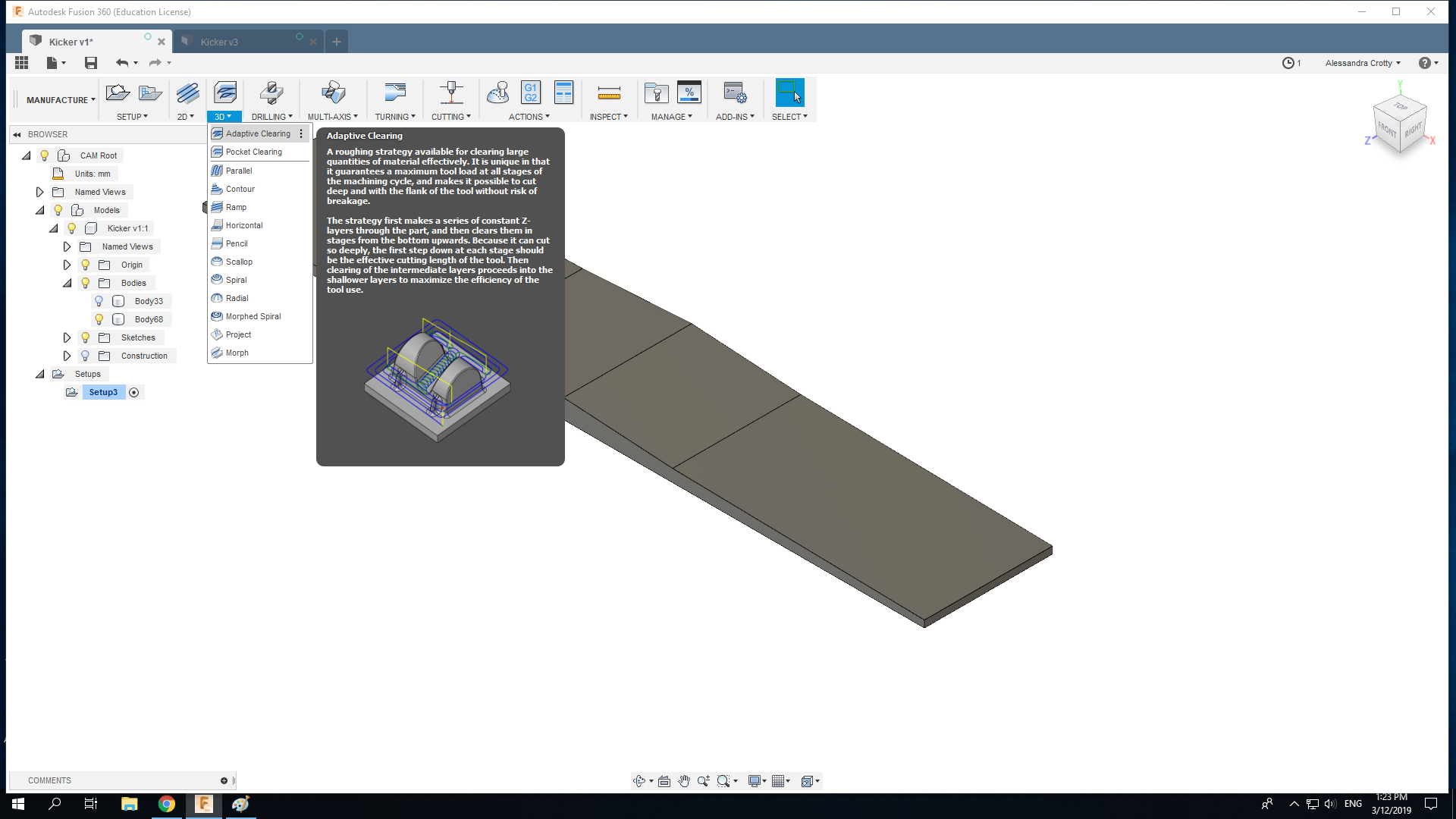
Task: Click the Drilling tool icon
Action: (271, 93)
